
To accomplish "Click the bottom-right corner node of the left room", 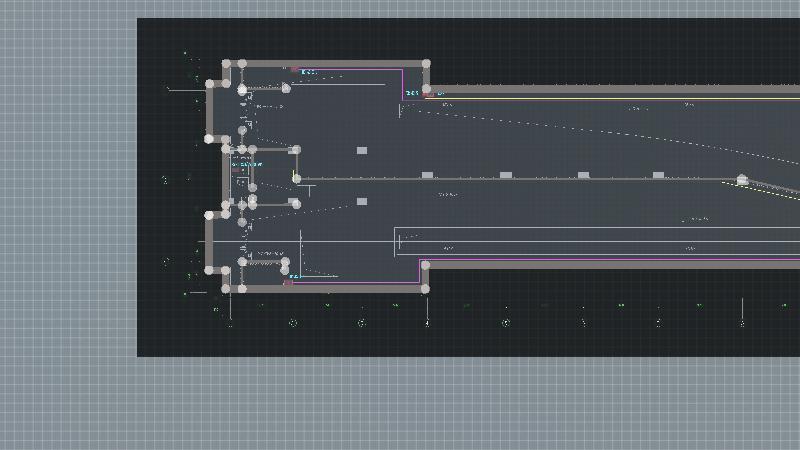I will coord(425,289).
